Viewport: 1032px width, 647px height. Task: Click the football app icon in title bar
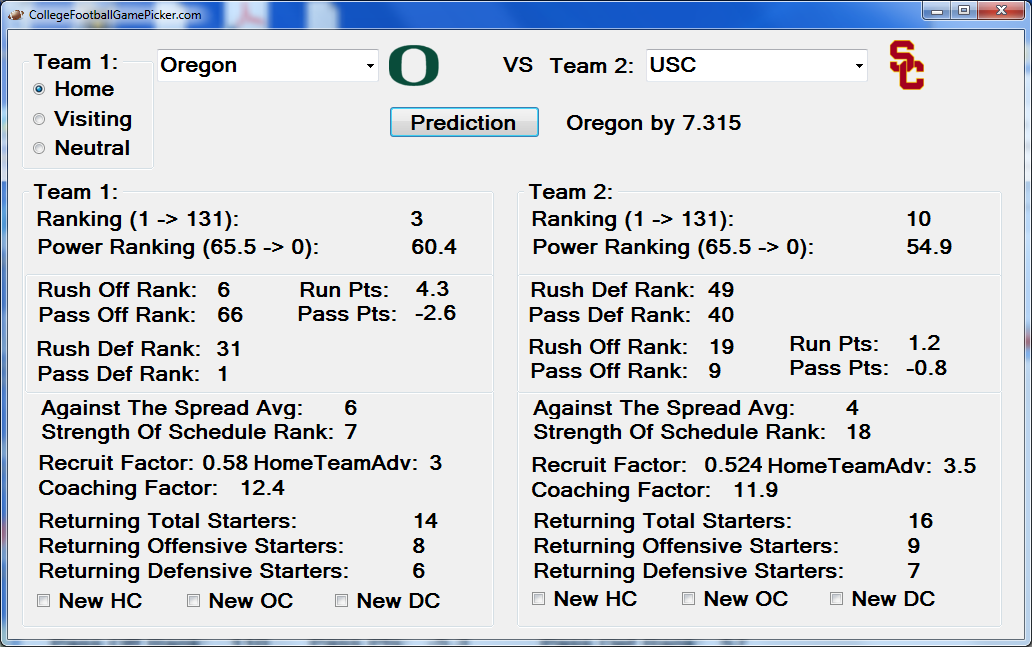click(16, 14)
